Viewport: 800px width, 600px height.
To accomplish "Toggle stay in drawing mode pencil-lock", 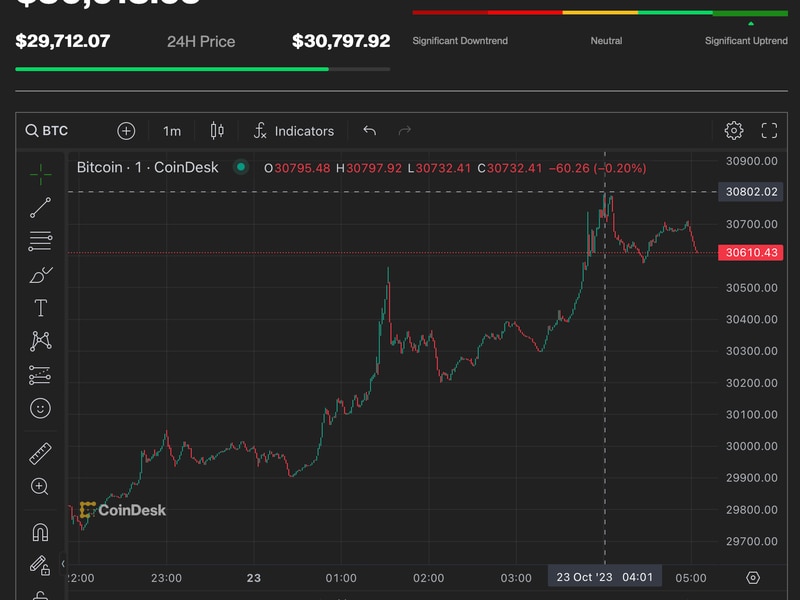I will [40, 565].
